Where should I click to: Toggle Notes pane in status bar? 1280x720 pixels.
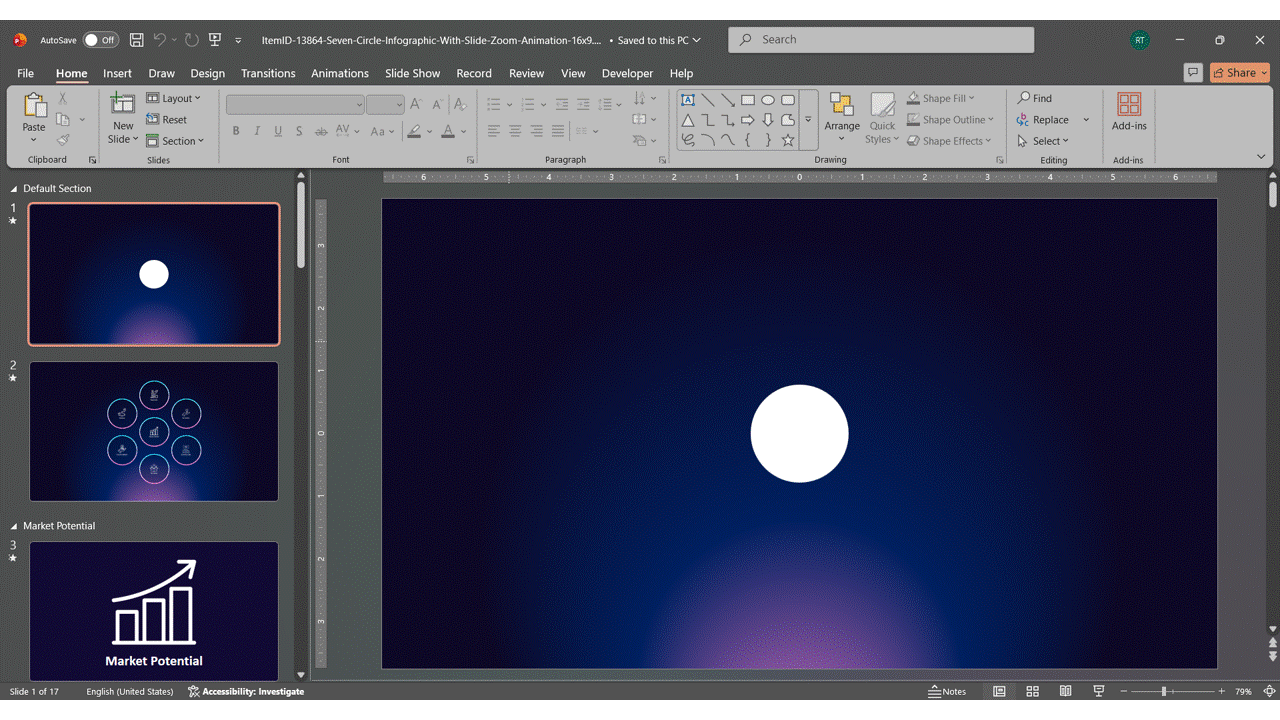947,691
